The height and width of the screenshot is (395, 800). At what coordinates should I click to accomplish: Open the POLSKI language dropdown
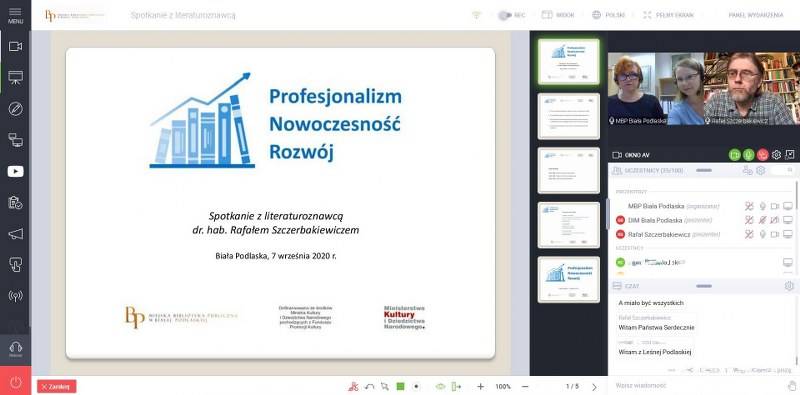pos(608,15)
